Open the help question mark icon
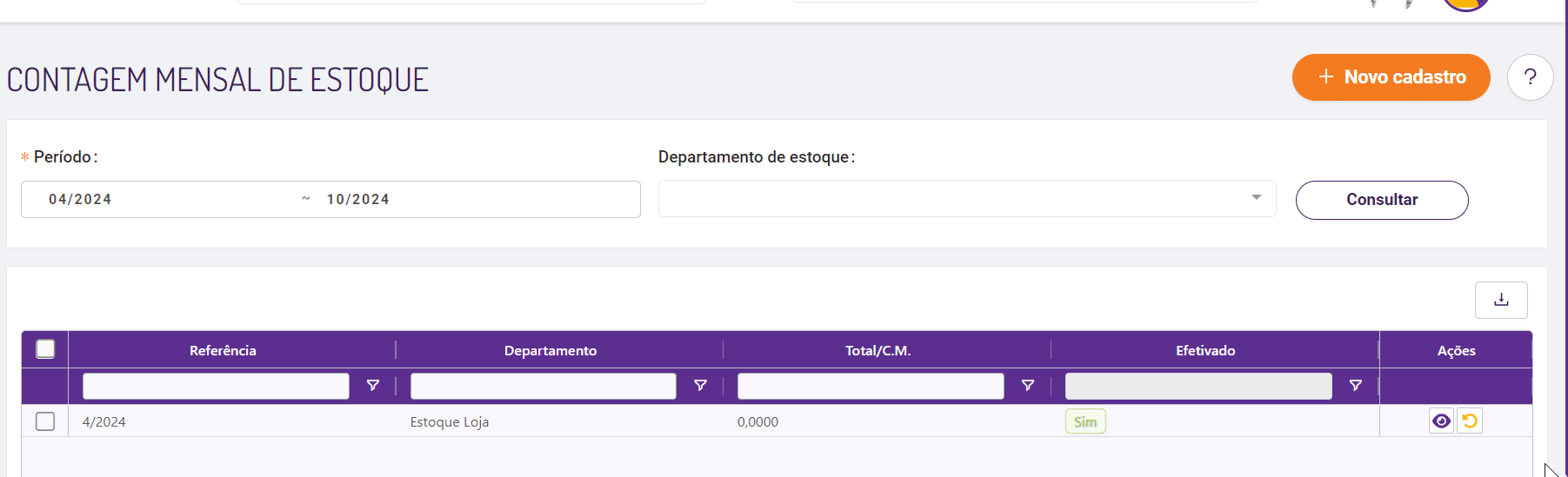 (x=1530, y=77)
